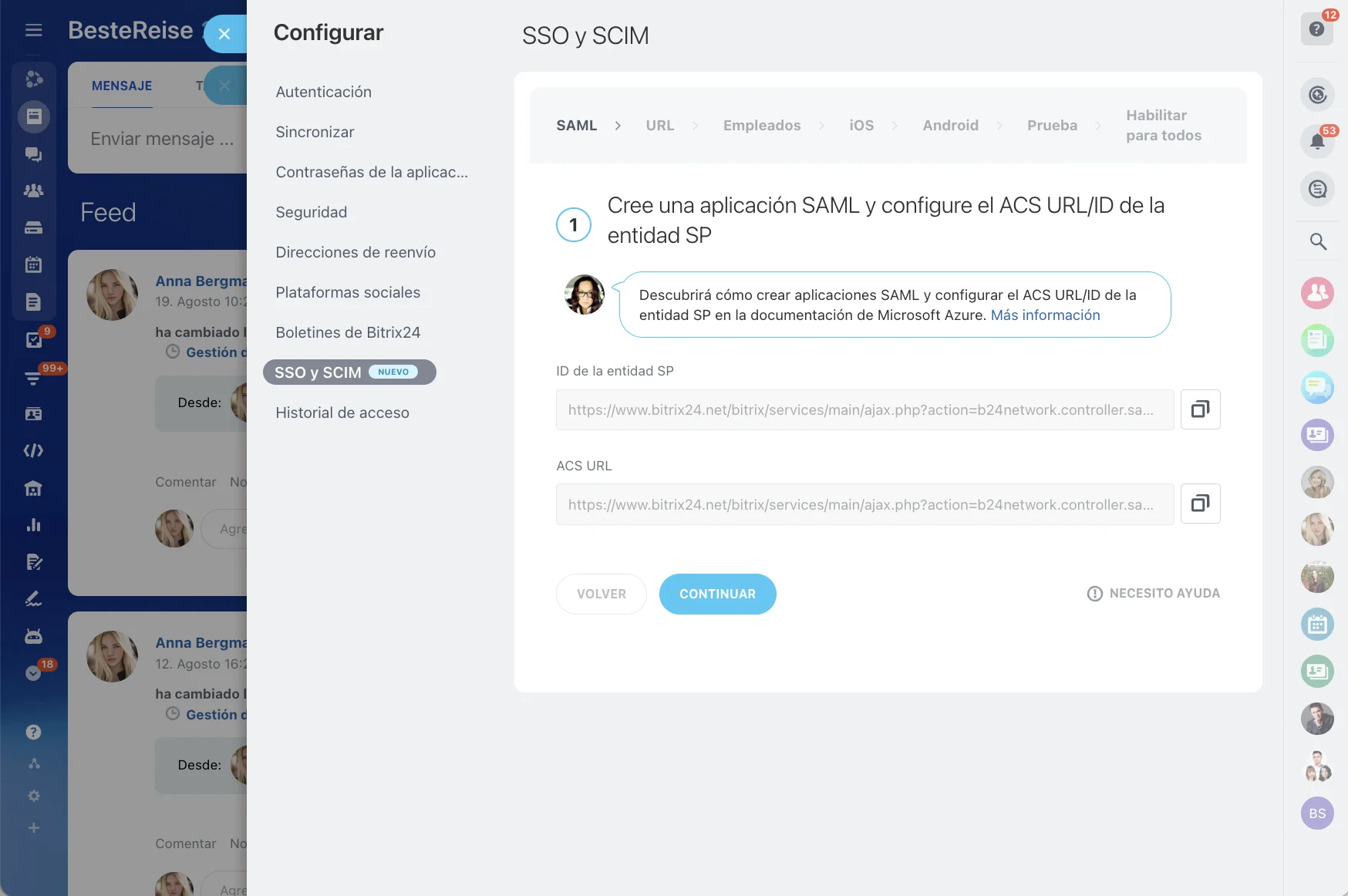Click the VOLVER button
The height and width of the screenshot is (896, 1348).
tap(601, 595)
